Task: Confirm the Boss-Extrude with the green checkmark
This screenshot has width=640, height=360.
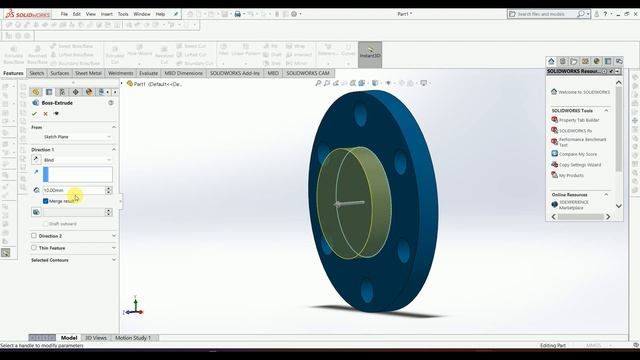Action: point(34,114)
